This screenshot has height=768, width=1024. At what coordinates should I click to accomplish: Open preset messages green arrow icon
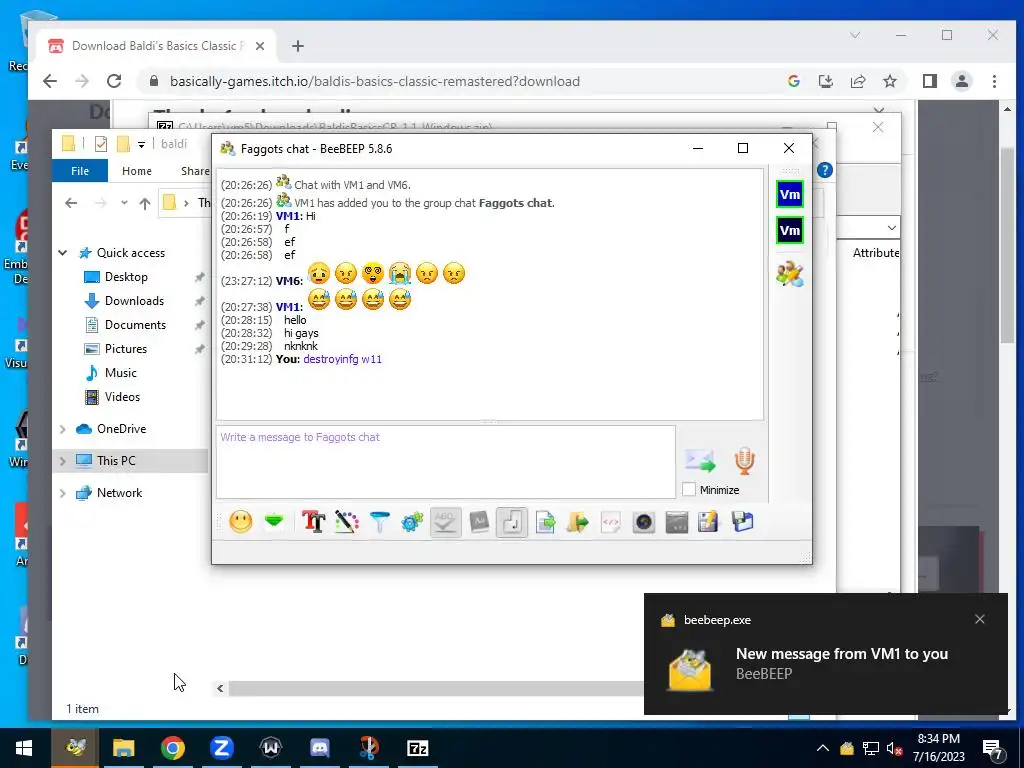point(274,522)
